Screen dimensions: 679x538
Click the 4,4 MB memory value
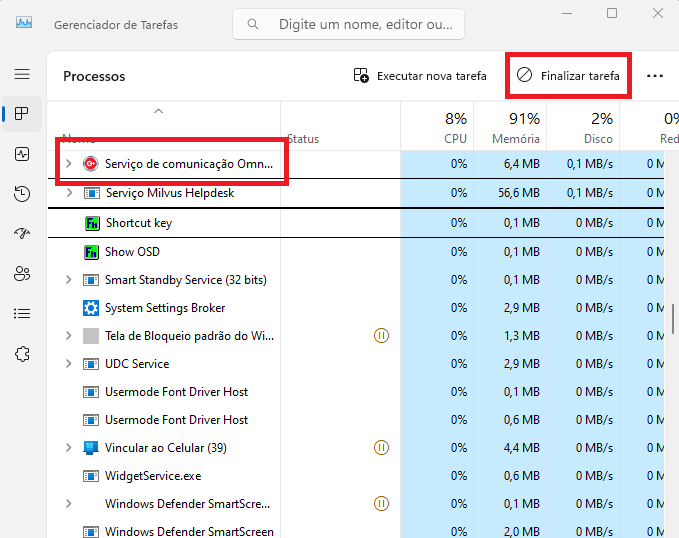(522, 447)
